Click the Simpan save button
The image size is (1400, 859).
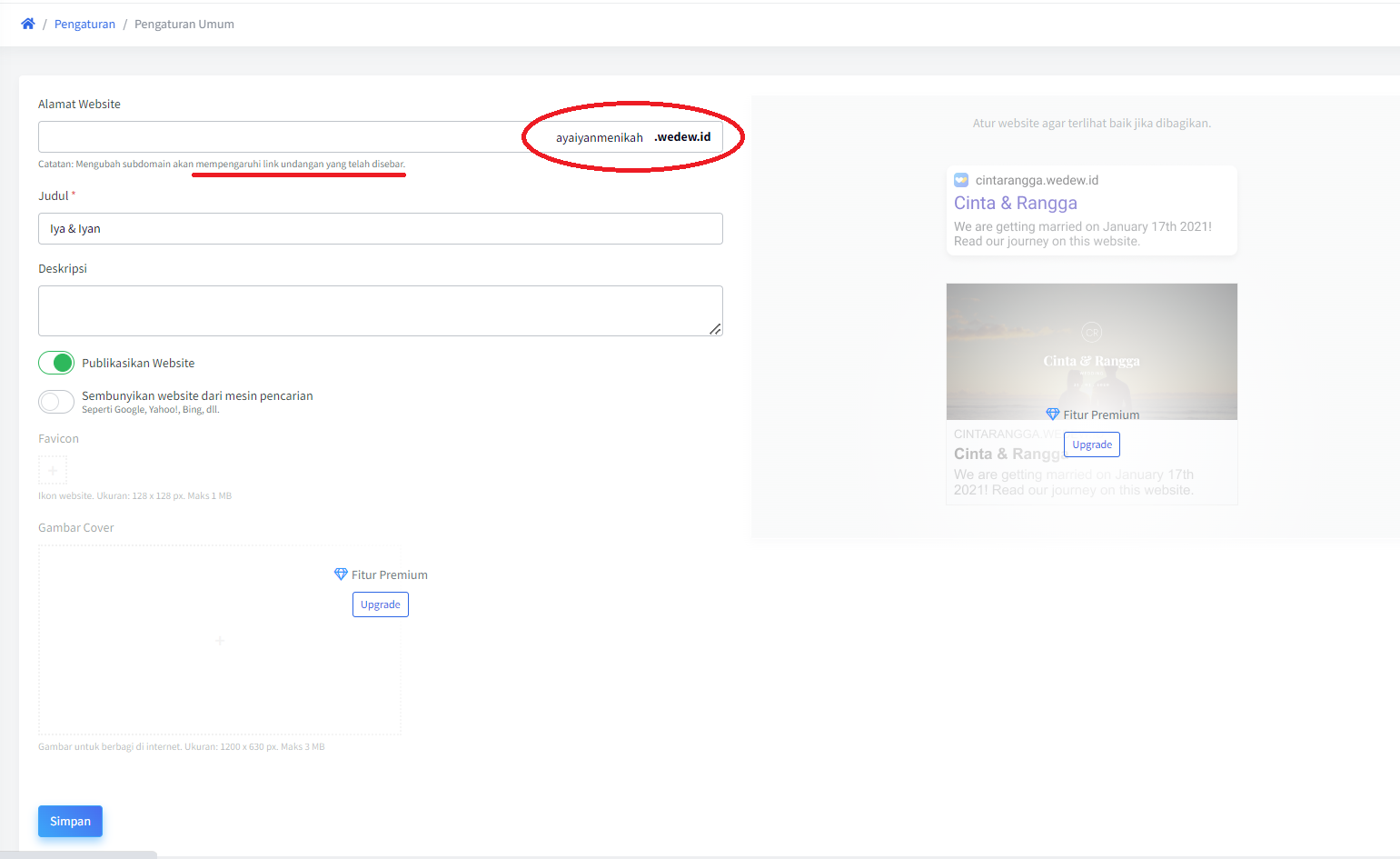tap(70, 821)
